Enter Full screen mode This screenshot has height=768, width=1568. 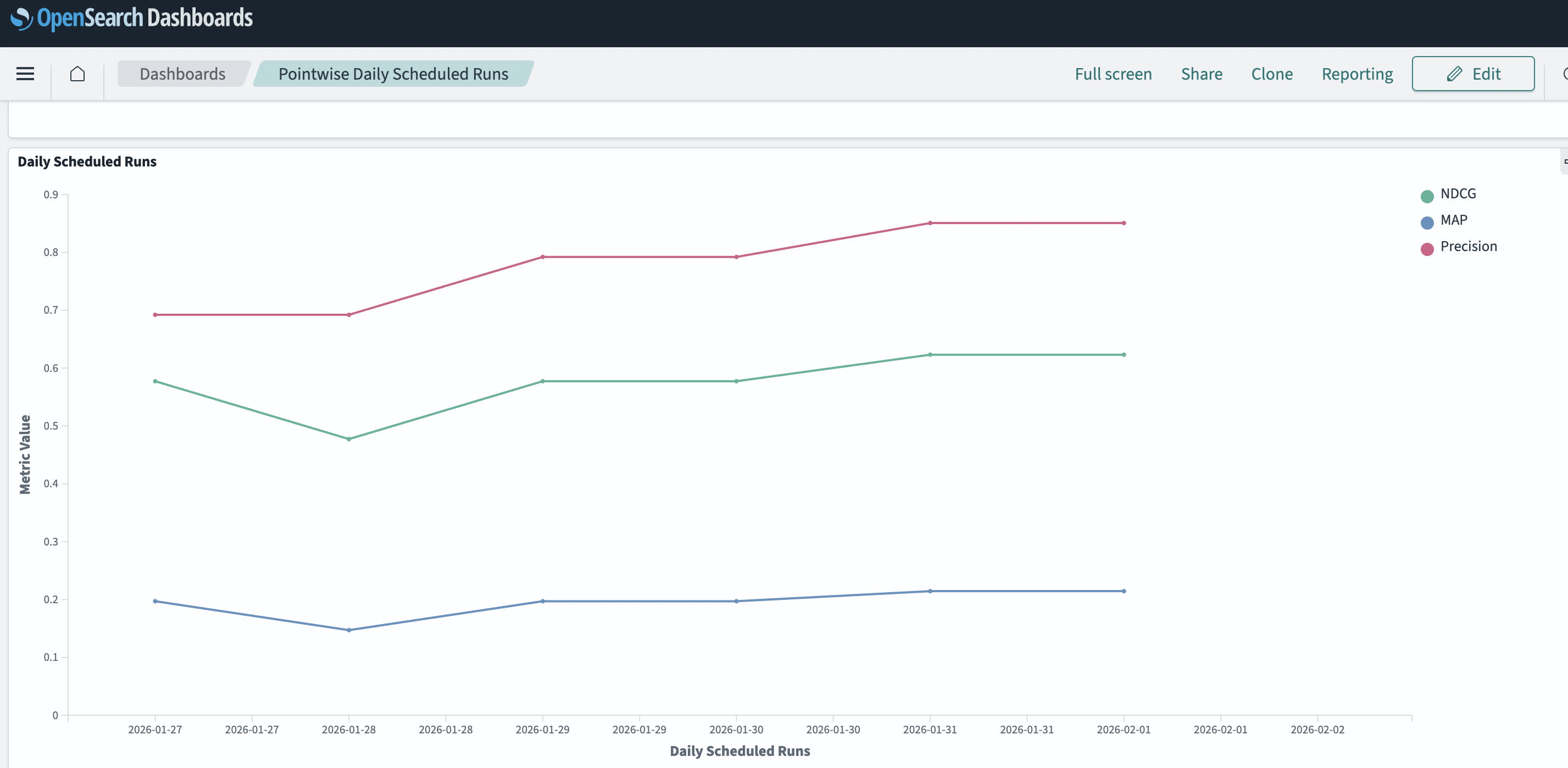[1113, 74]
